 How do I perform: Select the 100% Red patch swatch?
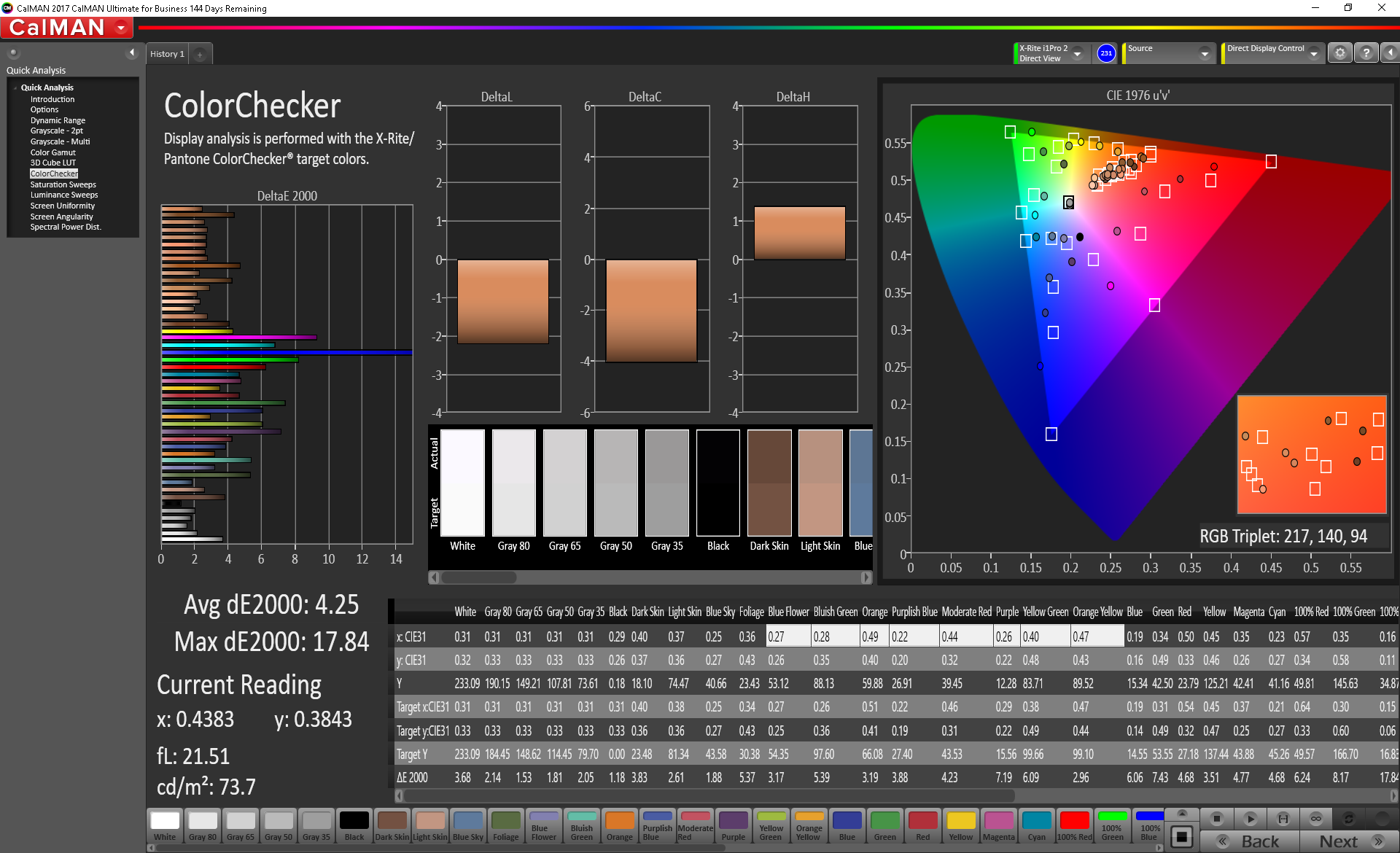pyautogui.click(x=1074, y=825)
